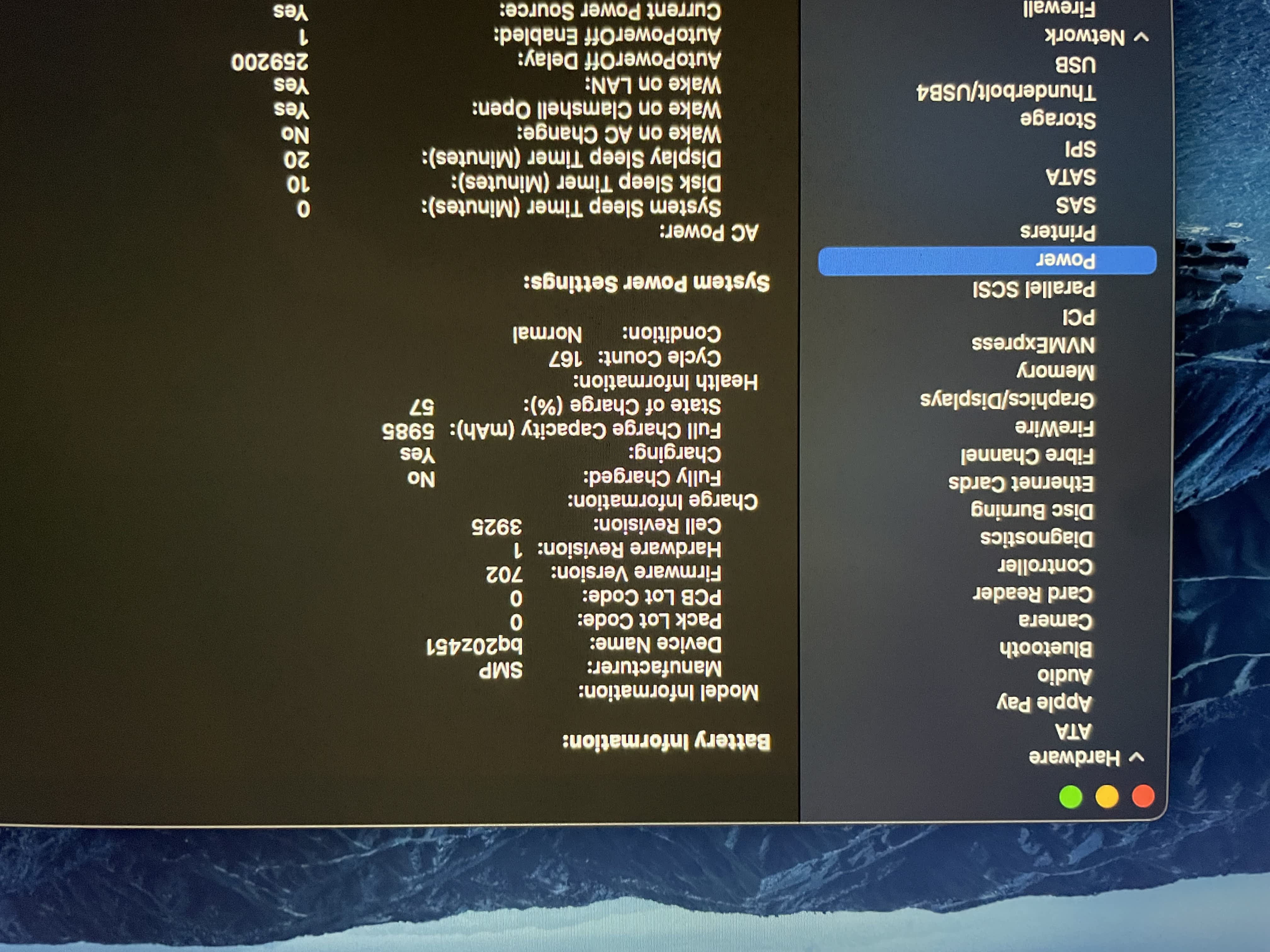Select NVMExpress in the hardware list

coord(1033,344)
